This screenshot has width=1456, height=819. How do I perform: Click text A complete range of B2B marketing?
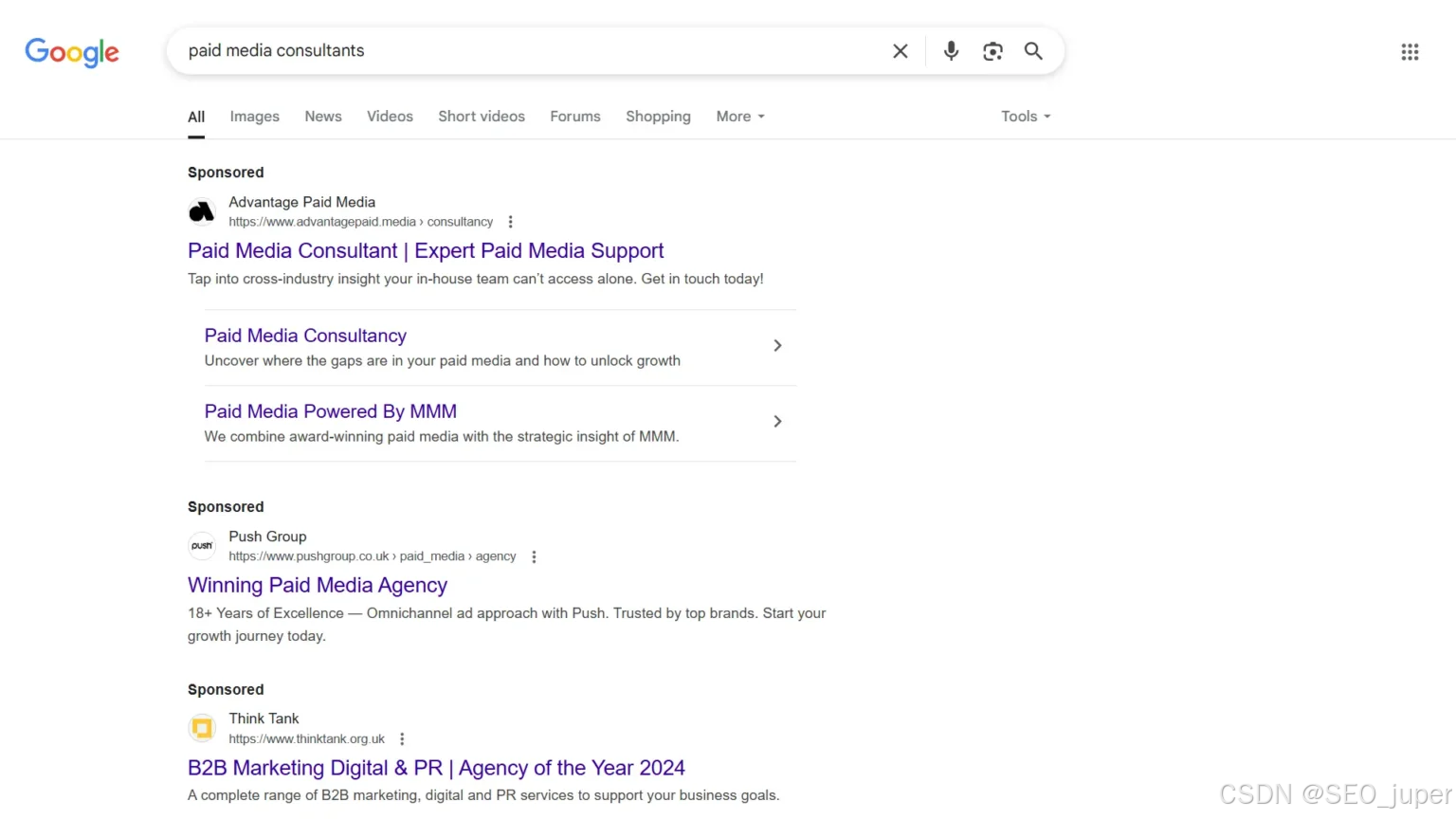[483, 795]
